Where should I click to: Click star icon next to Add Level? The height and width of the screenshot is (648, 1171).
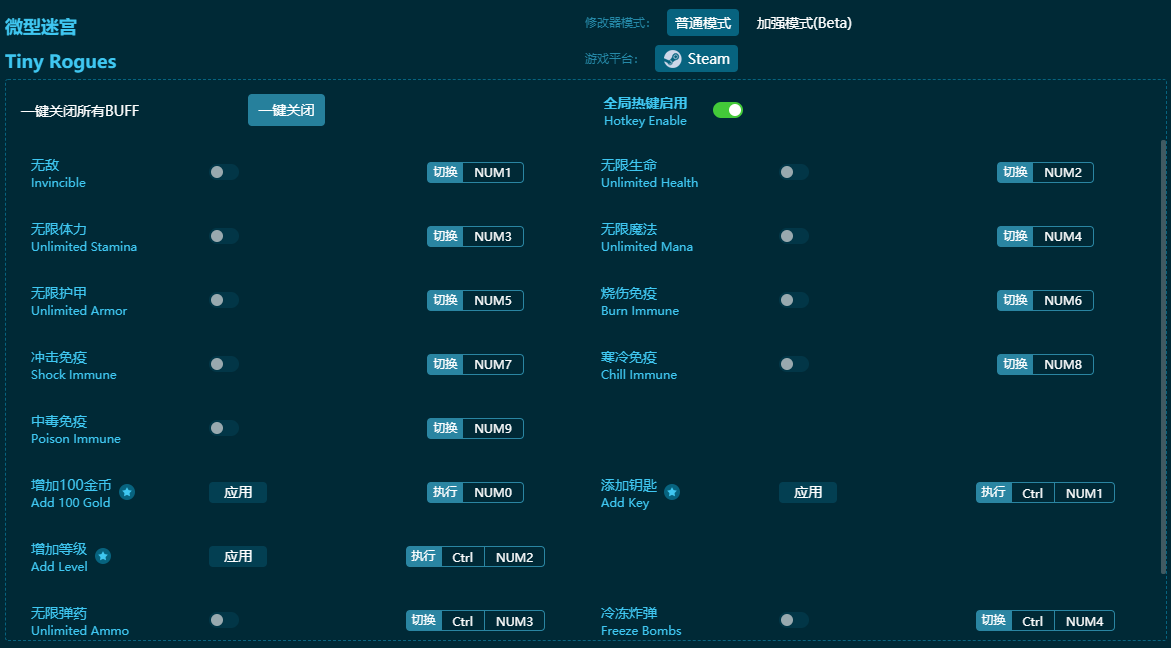point(103,556)
